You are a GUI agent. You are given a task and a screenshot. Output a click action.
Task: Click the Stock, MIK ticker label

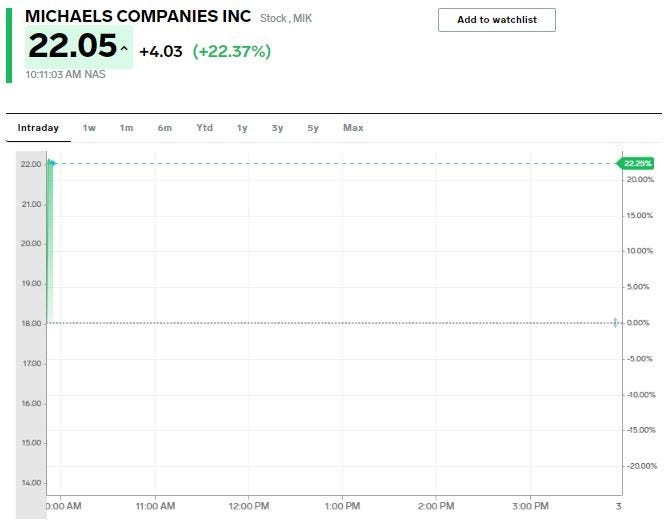click(286, 19)
